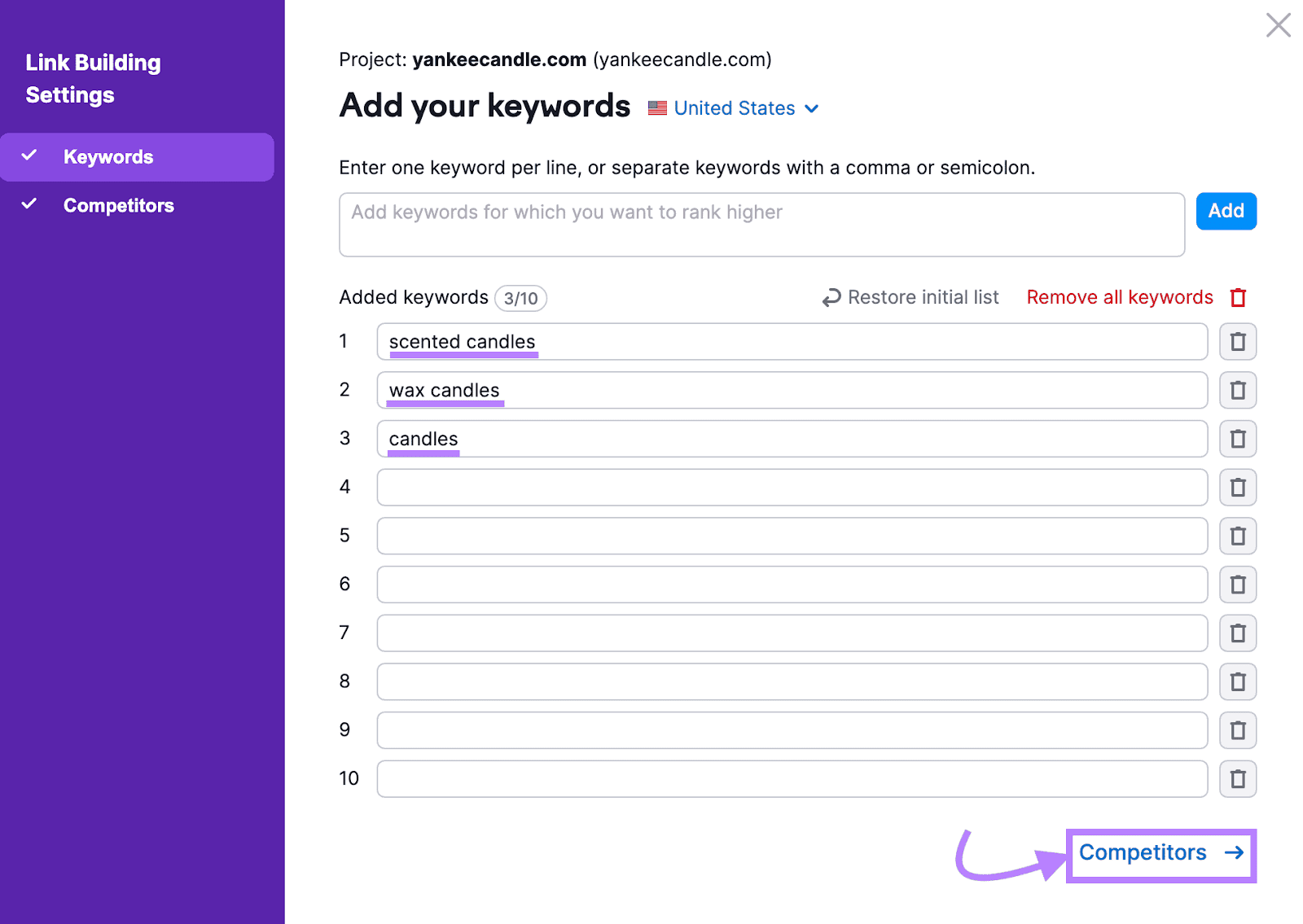The image size is (1303, 924).
Task: Click the trash icon for empty row 10
Action: tap(1237, 778)
